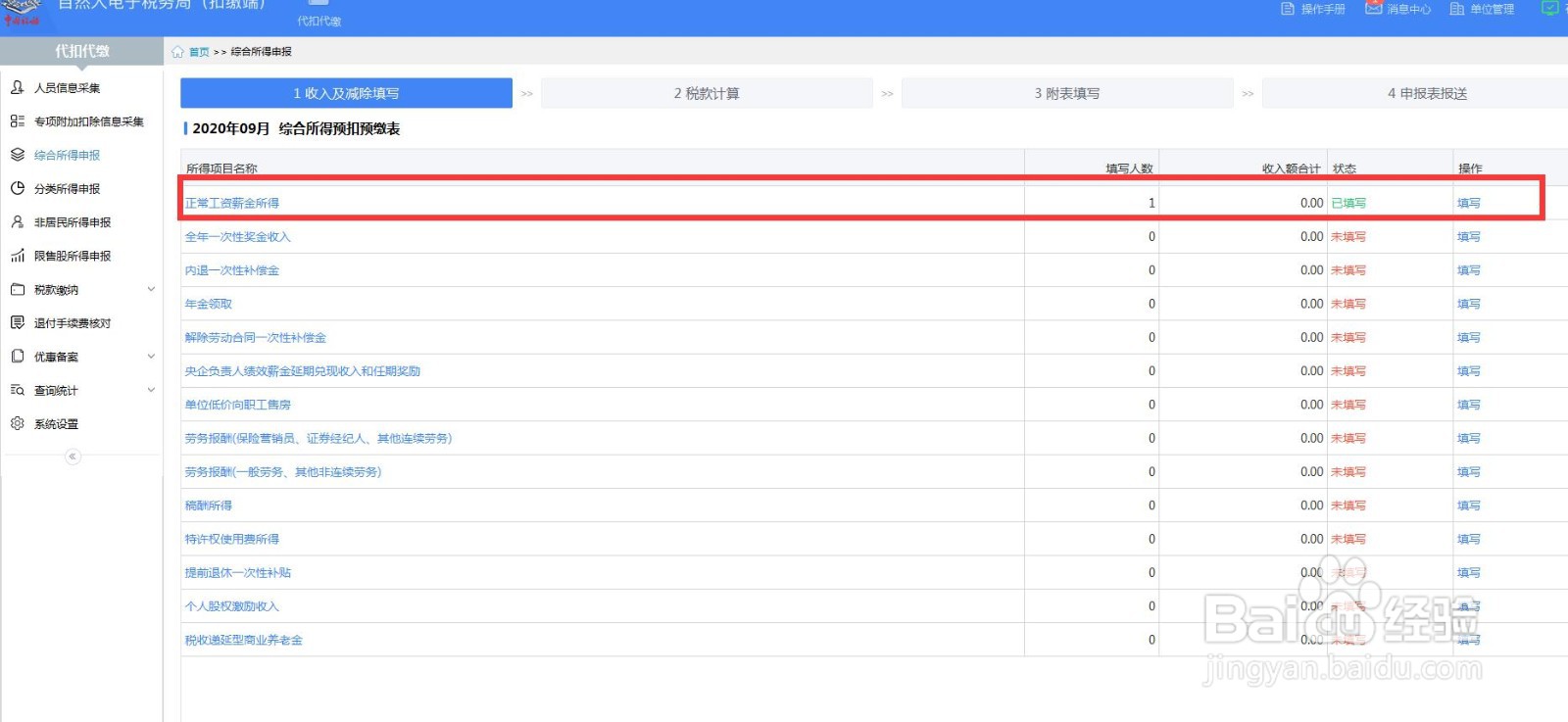Click the 单位管理 building icon
The height and width of the screenshot is (722, 1568).
[1457, 9]
